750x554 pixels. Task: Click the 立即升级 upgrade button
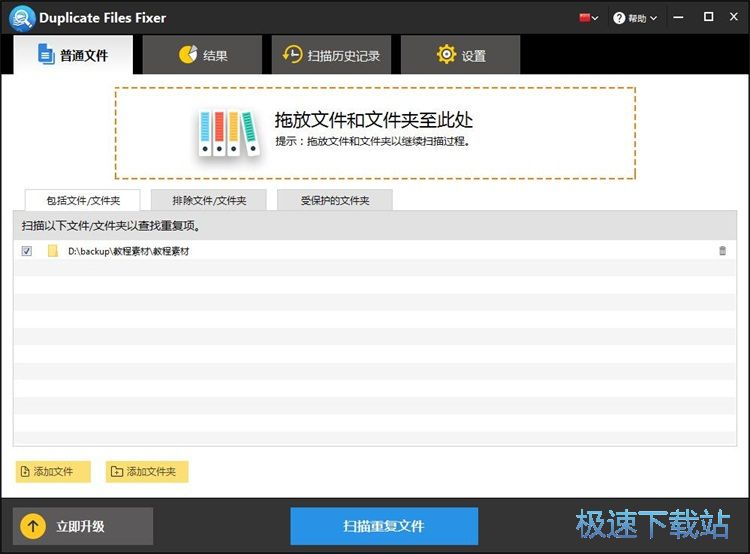pos(83,526)
